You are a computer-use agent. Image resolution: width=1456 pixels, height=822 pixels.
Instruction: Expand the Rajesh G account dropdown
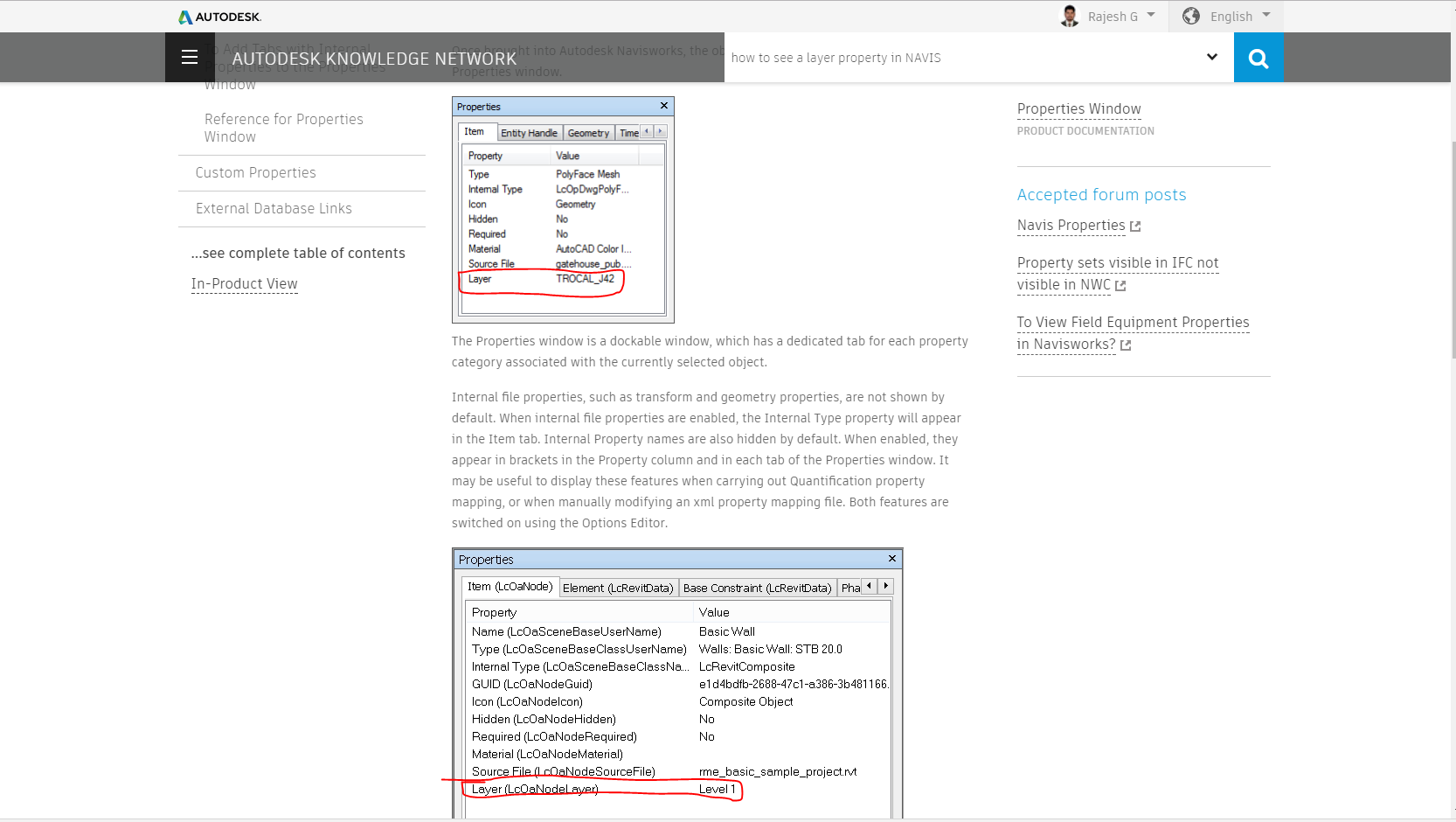pyautogui.click(x=1150, y=14)
